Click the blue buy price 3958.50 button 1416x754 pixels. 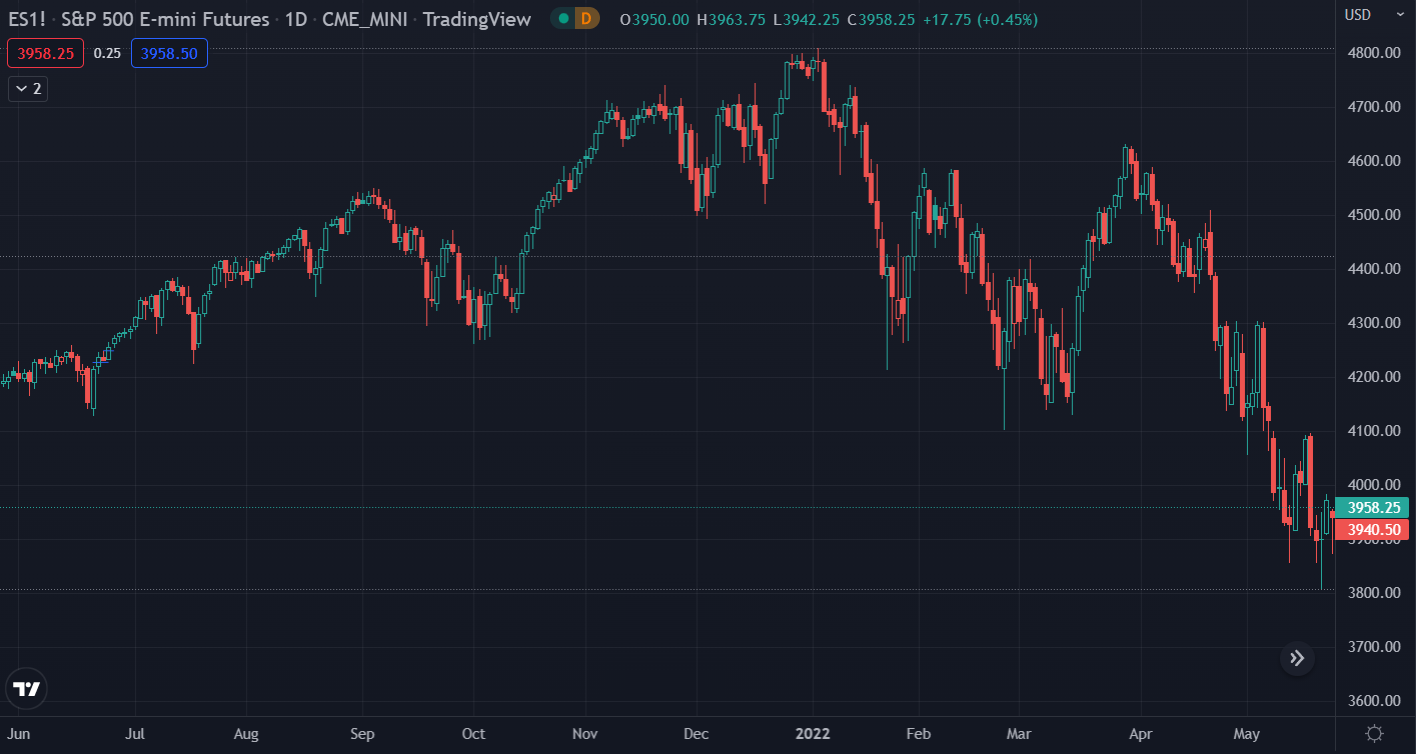pyautogui.click(x=169, y=53)
